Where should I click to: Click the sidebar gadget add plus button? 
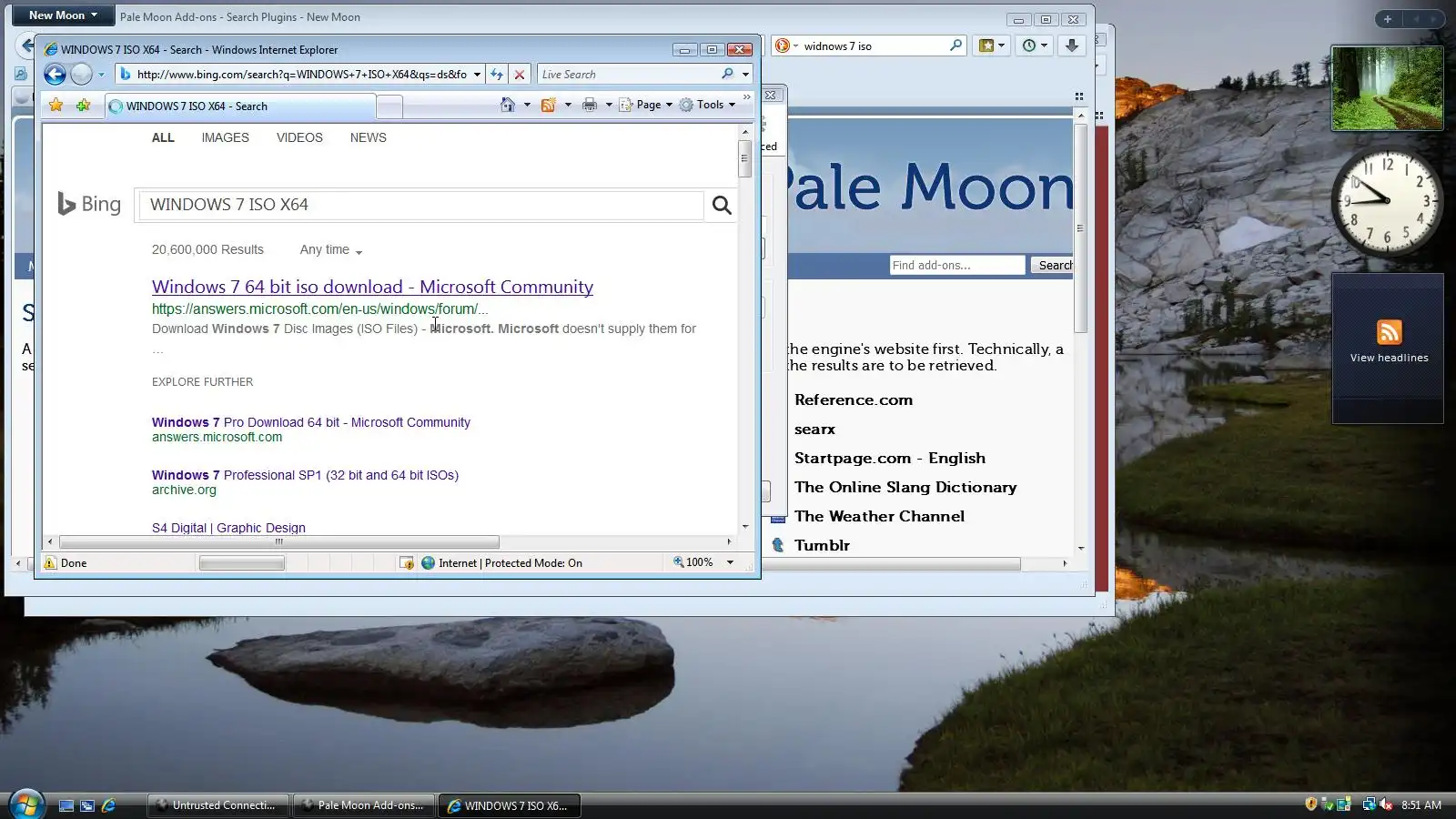[1388, 18]
